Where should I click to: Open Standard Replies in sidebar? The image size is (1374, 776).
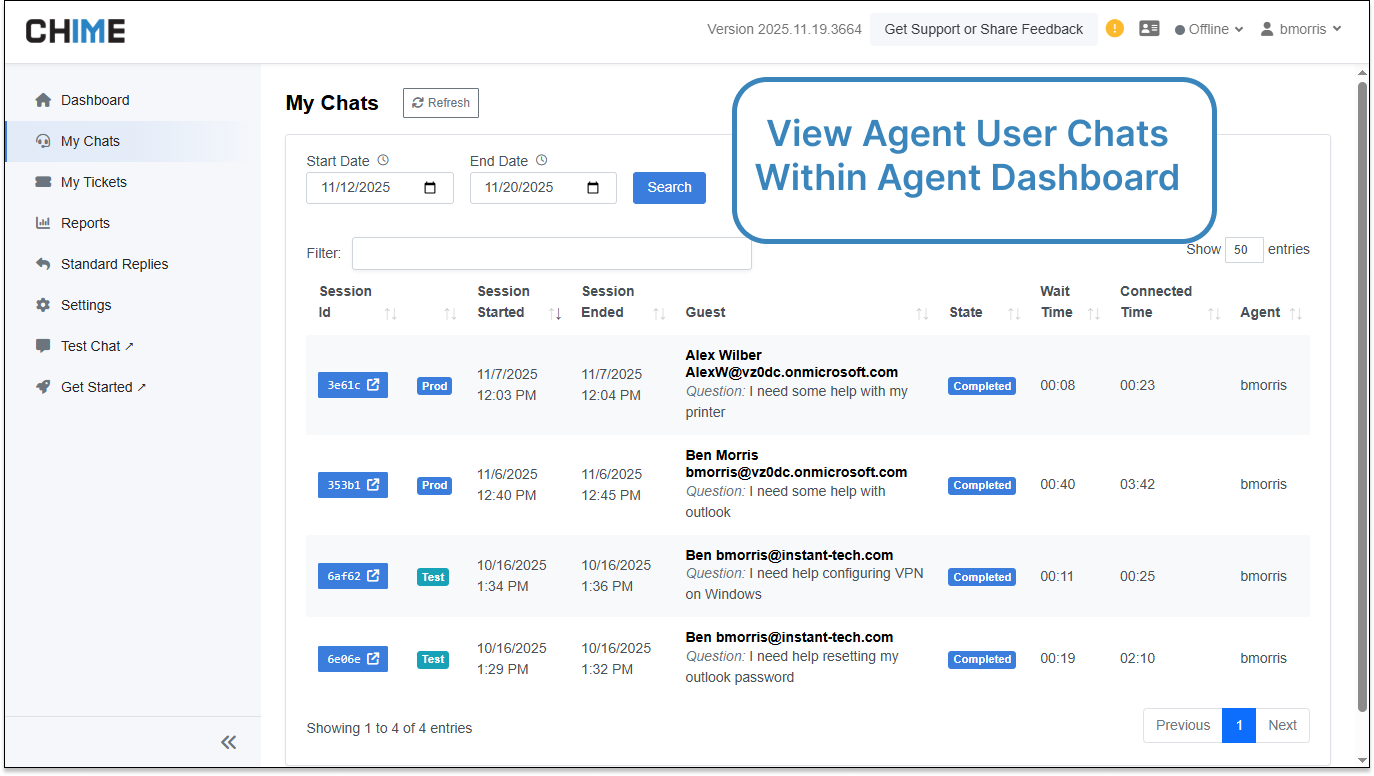click(114, 264)
